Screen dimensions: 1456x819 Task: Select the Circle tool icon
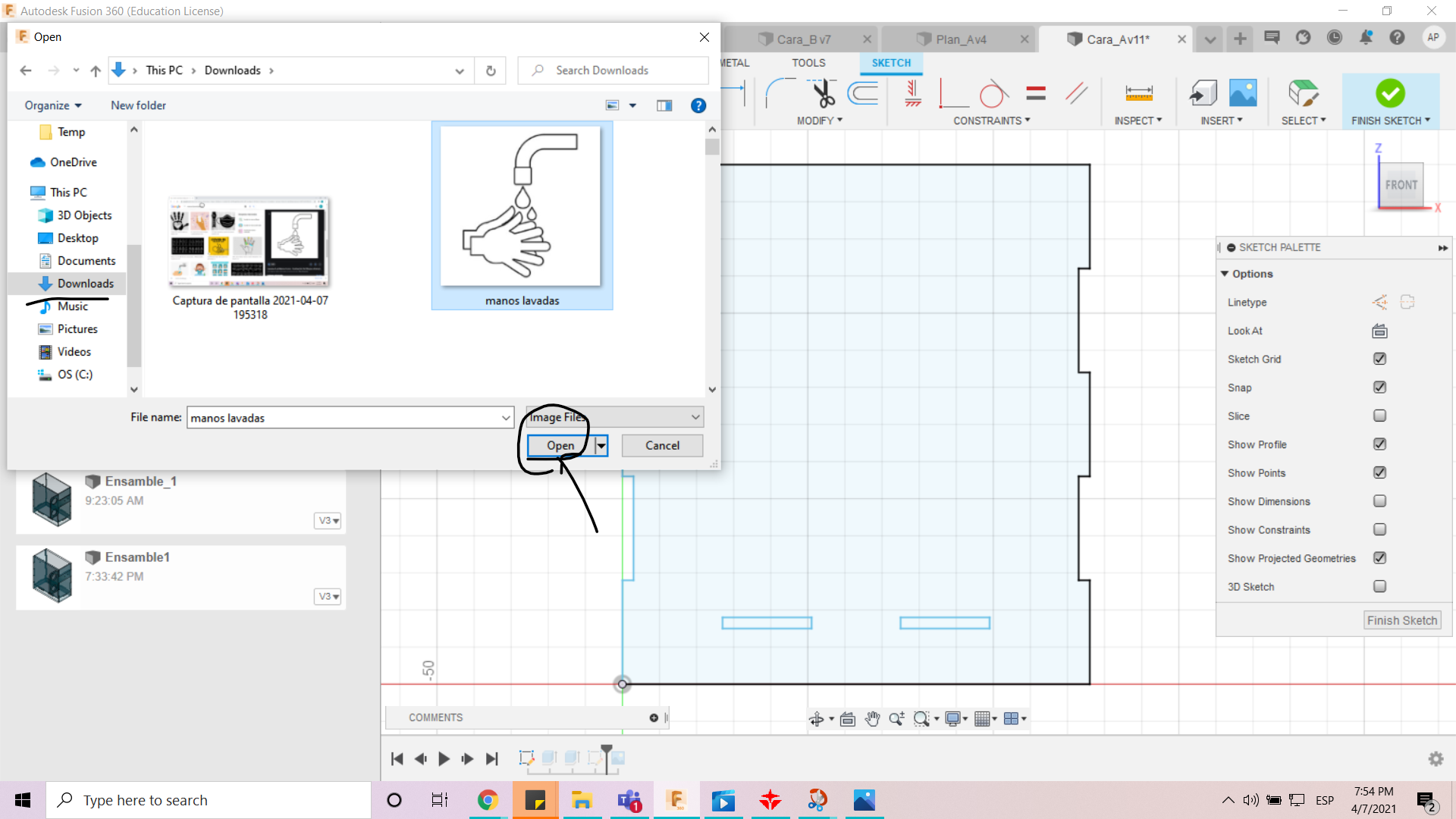992,93
